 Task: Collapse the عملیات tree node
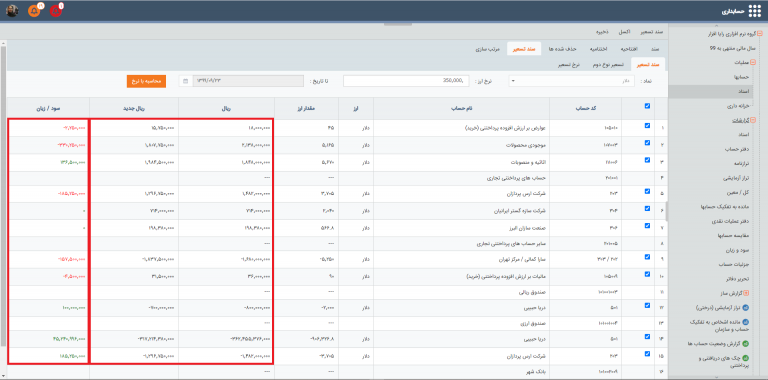click(x=753, y=63)
